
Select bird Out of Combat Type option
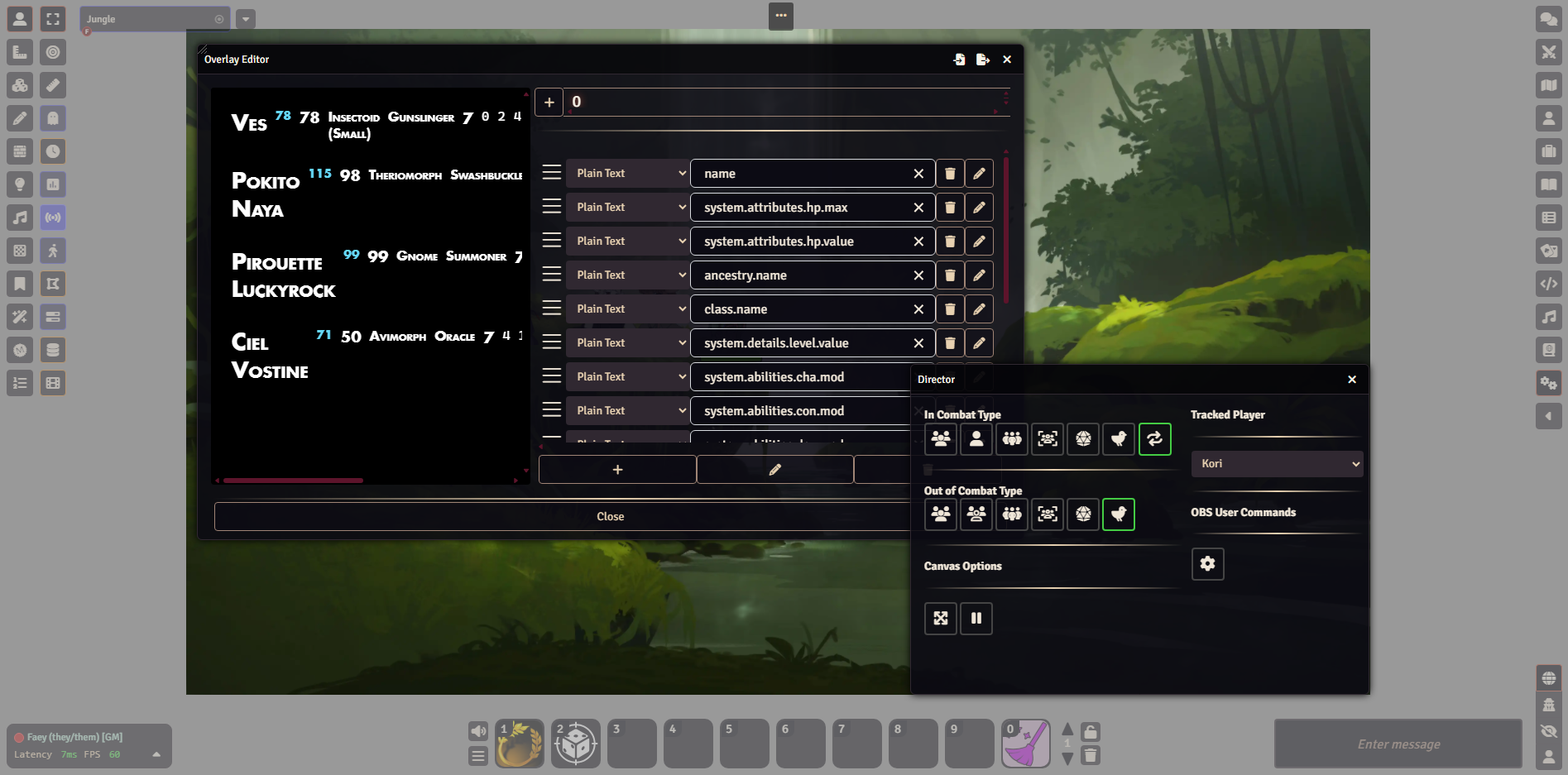(1119, 514)
